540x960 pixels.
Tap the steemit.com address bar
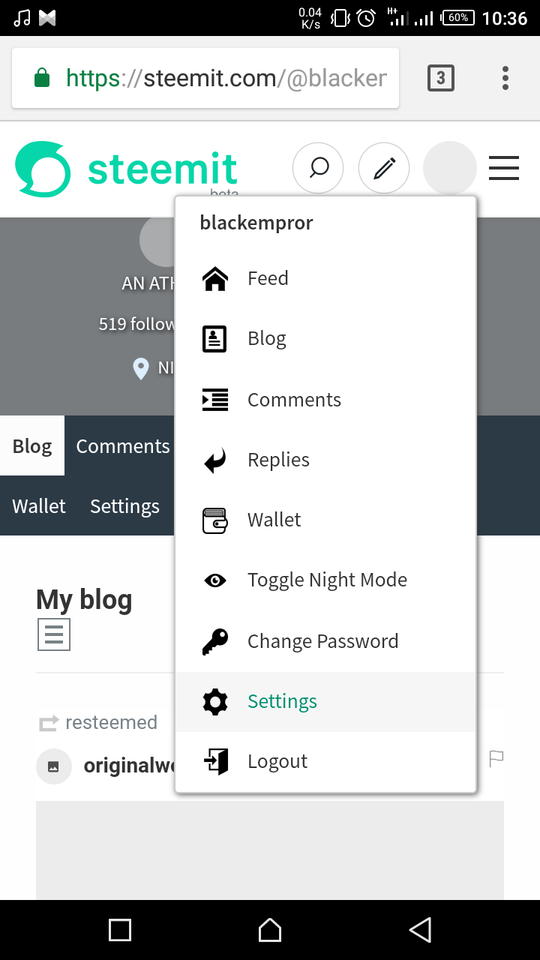coord(206,78)
